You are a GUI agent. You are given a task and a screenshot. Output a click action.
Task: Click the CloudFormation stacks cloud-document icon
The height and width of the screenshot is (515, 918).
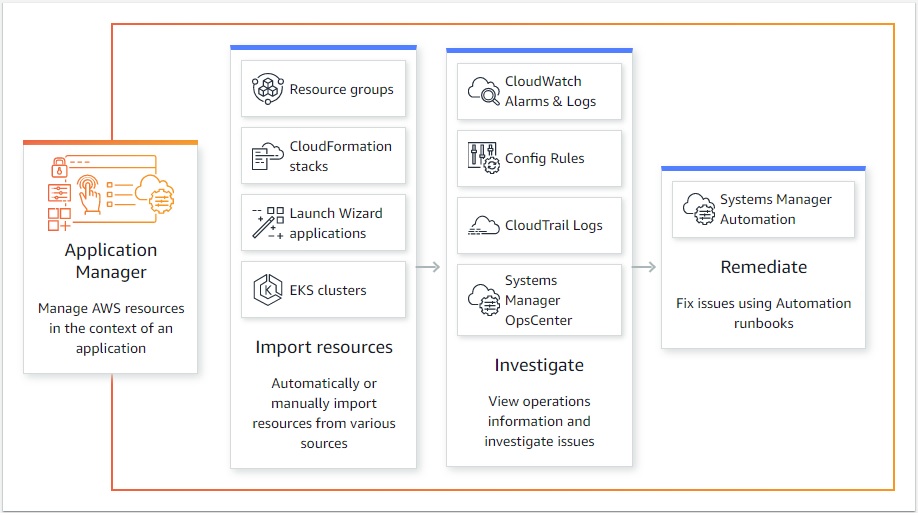(x=268, y=156)
